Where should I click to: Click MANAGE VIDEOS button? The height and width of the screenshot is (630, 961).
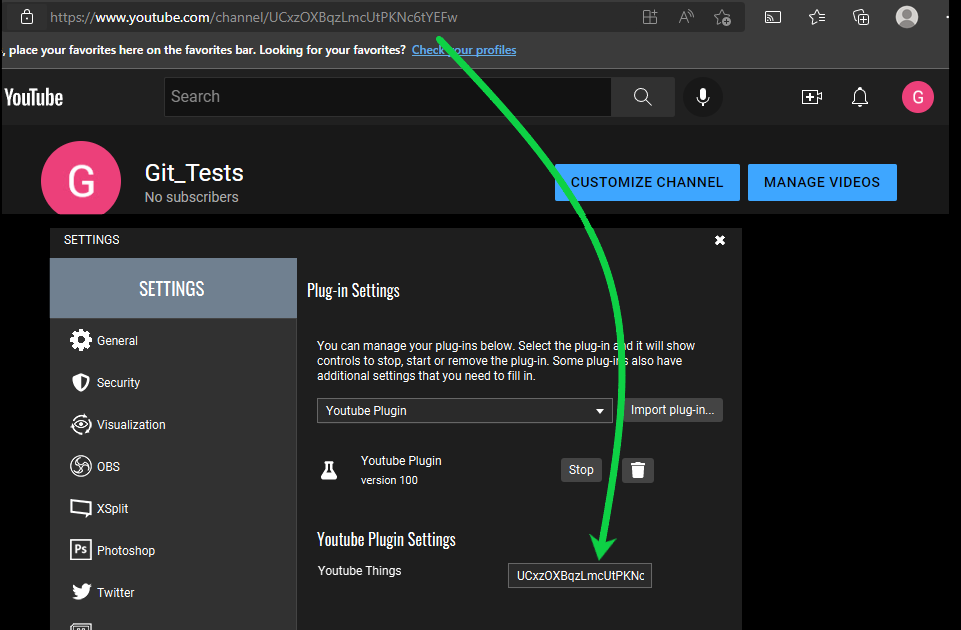822,182
